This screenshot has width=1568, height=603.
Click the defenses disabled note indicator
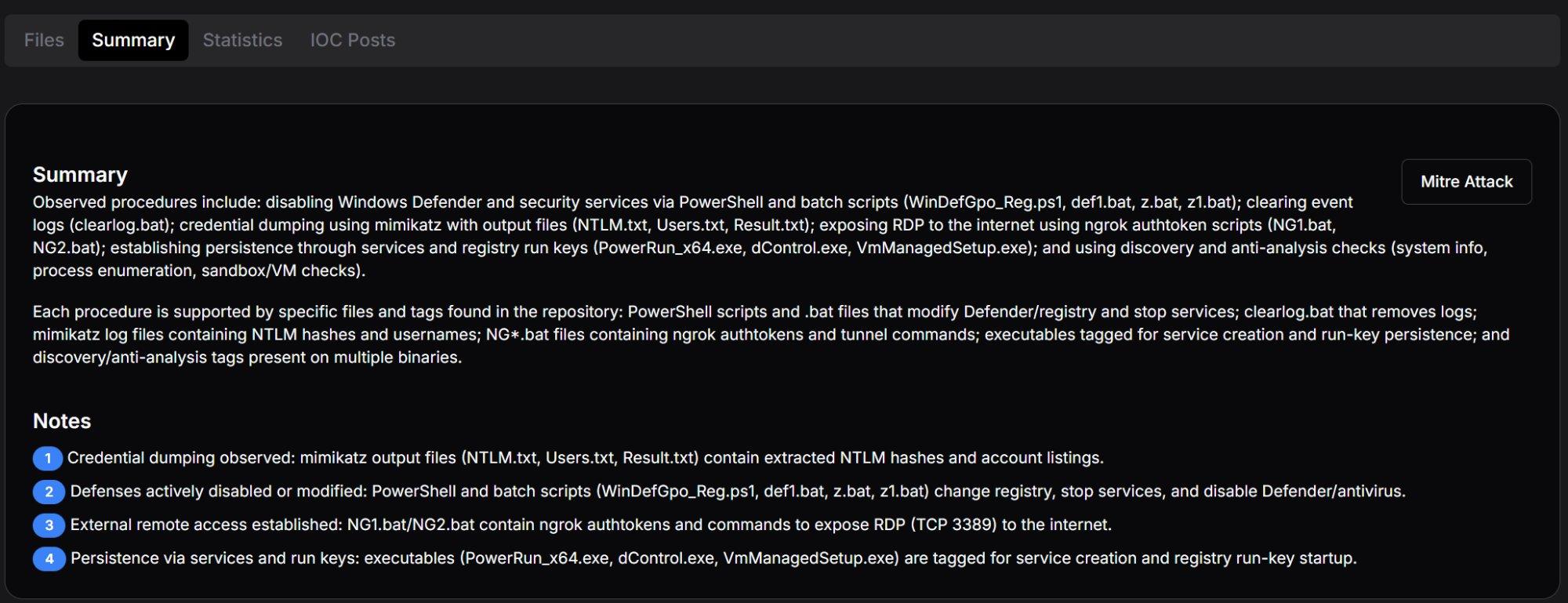click(49, 492)
